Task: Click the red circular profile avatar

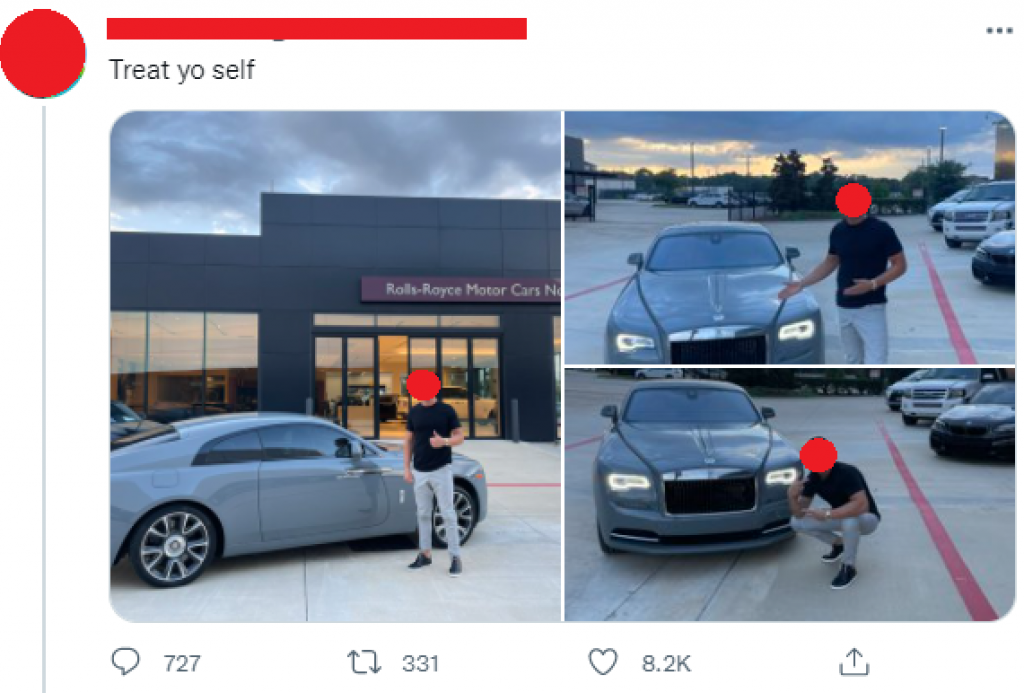Action: click(42, 52)
